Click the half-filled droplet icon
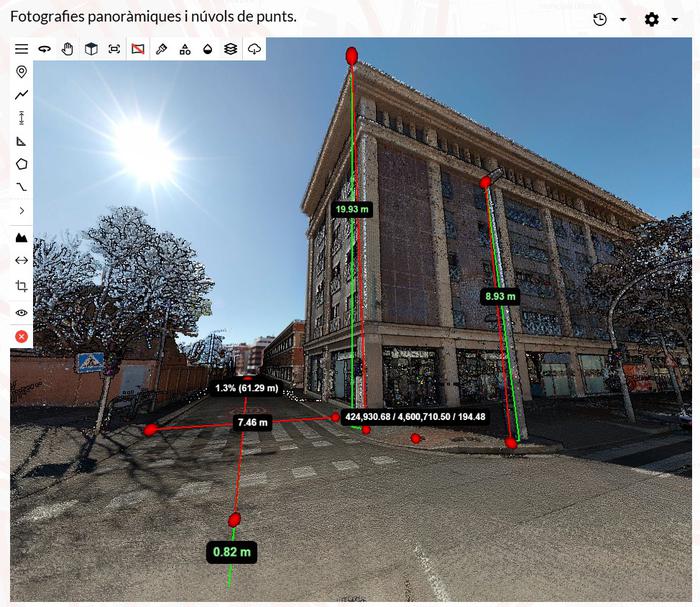The height and width of the screenshot is (607, 700). pos(208,49)
